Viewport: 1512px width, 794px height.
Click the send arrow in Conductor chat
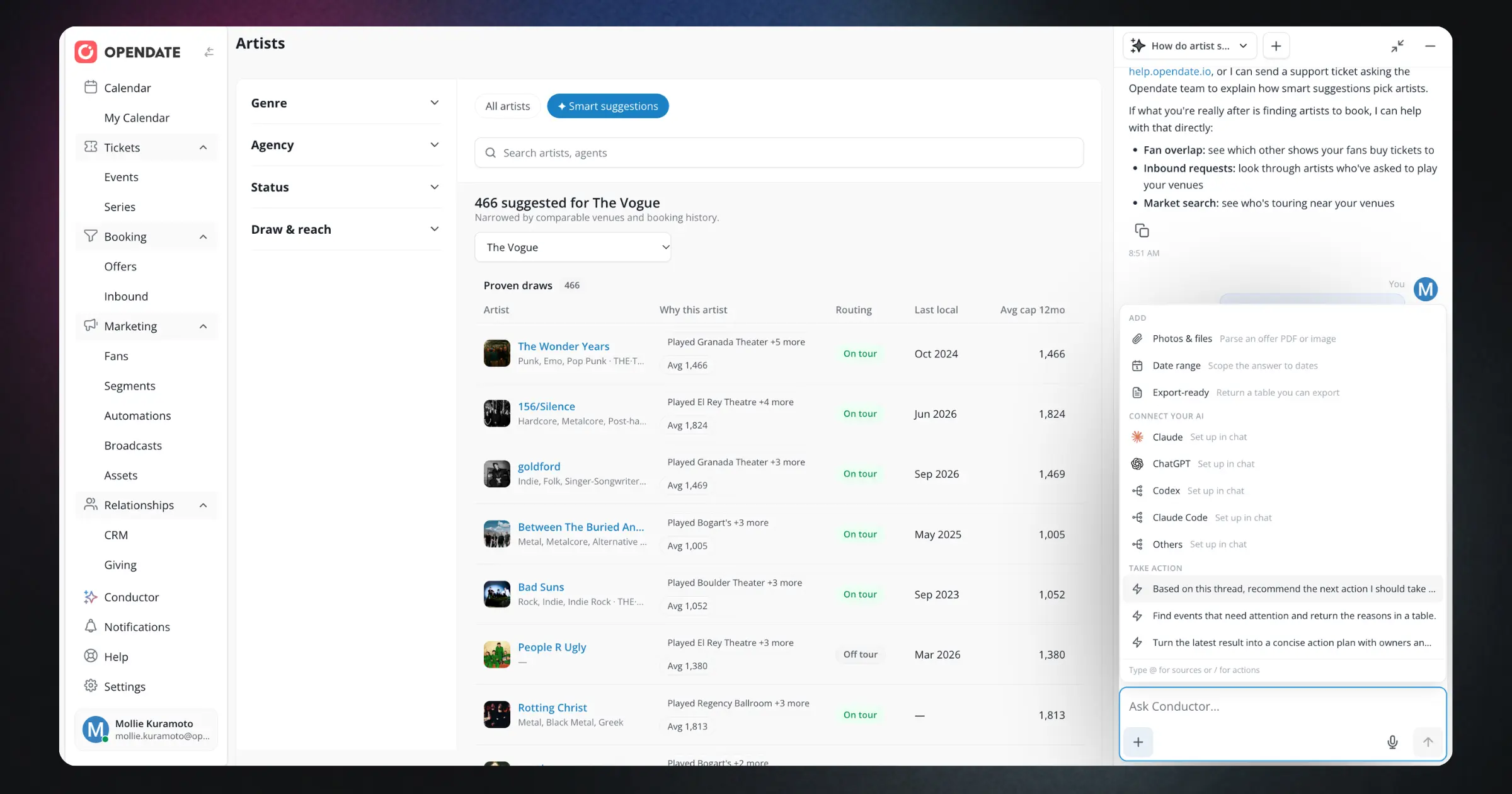click(1428, 742)
